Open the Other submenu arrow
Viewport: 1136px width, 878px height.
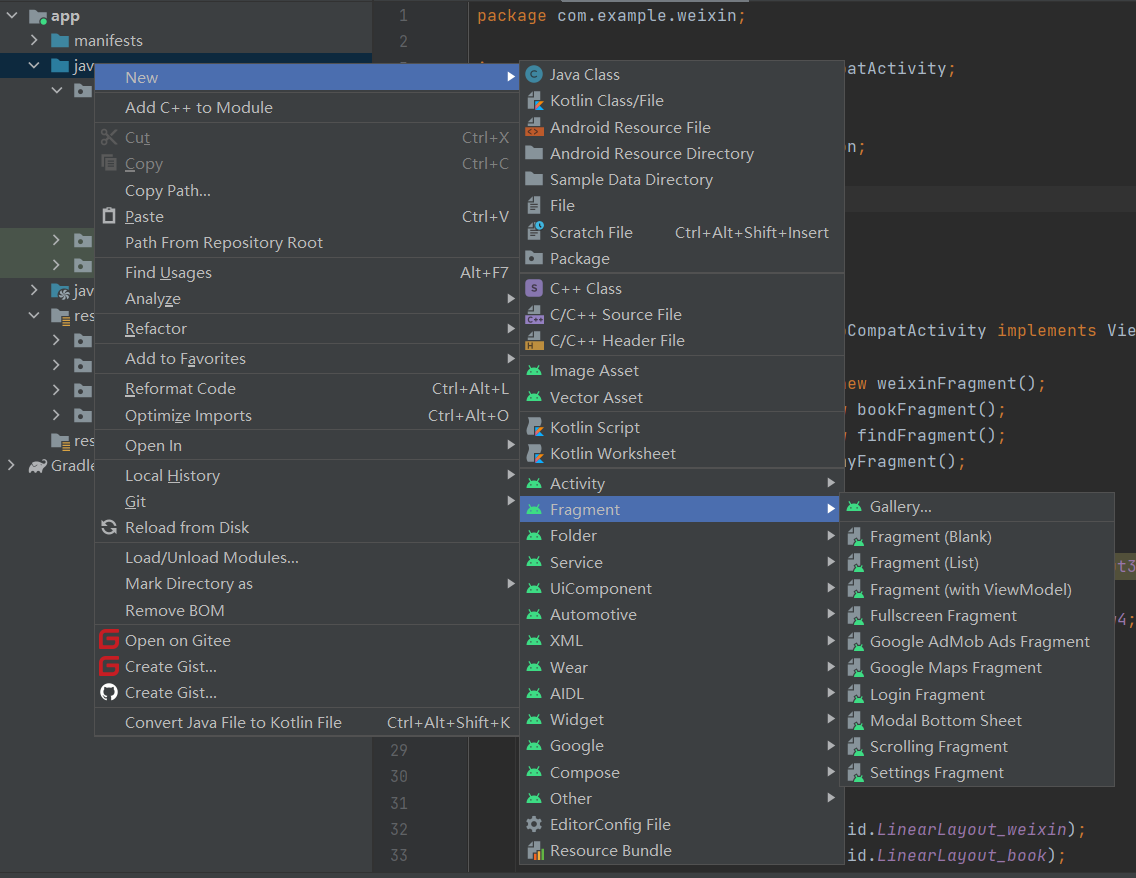click(x=830, y=798)
